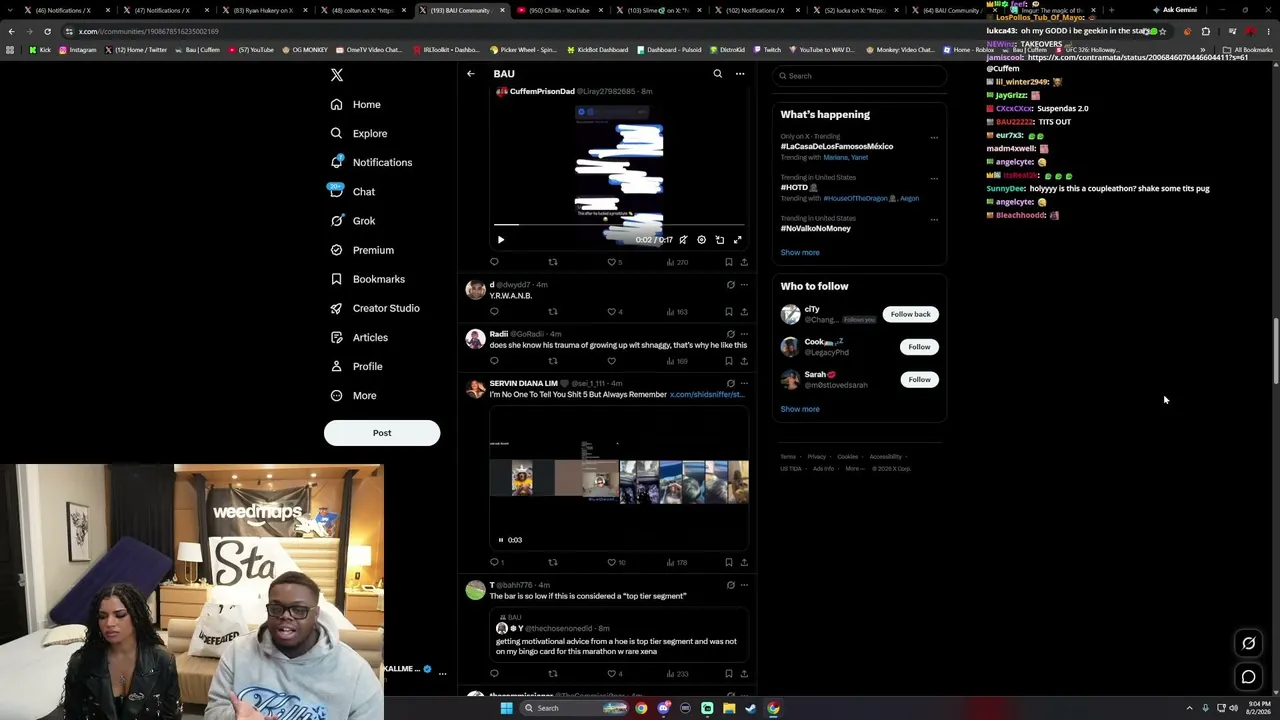Open the quoted post by thechosenonedid
This screenshot has height=720, width=1280.
(619, 634)
